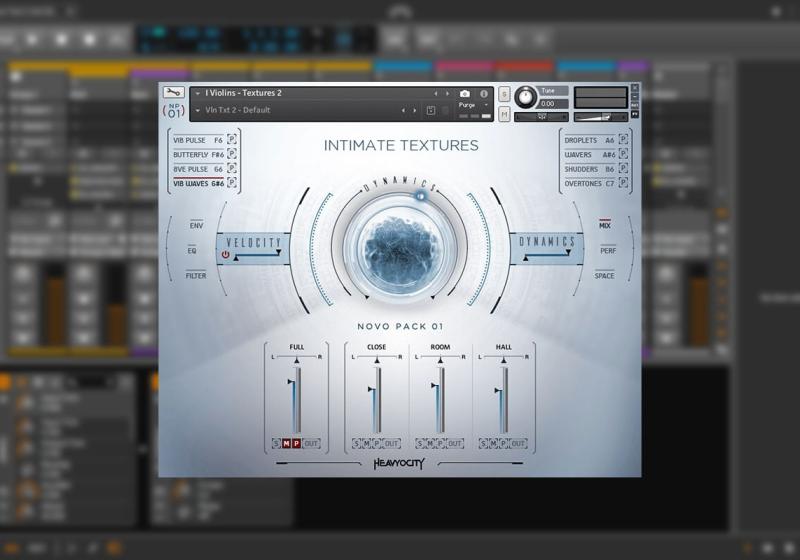Image resolution: width=800 pixels, height=560 pixels.
Task: Click the CLOSE channel pan slider
Action: [377, 359]
